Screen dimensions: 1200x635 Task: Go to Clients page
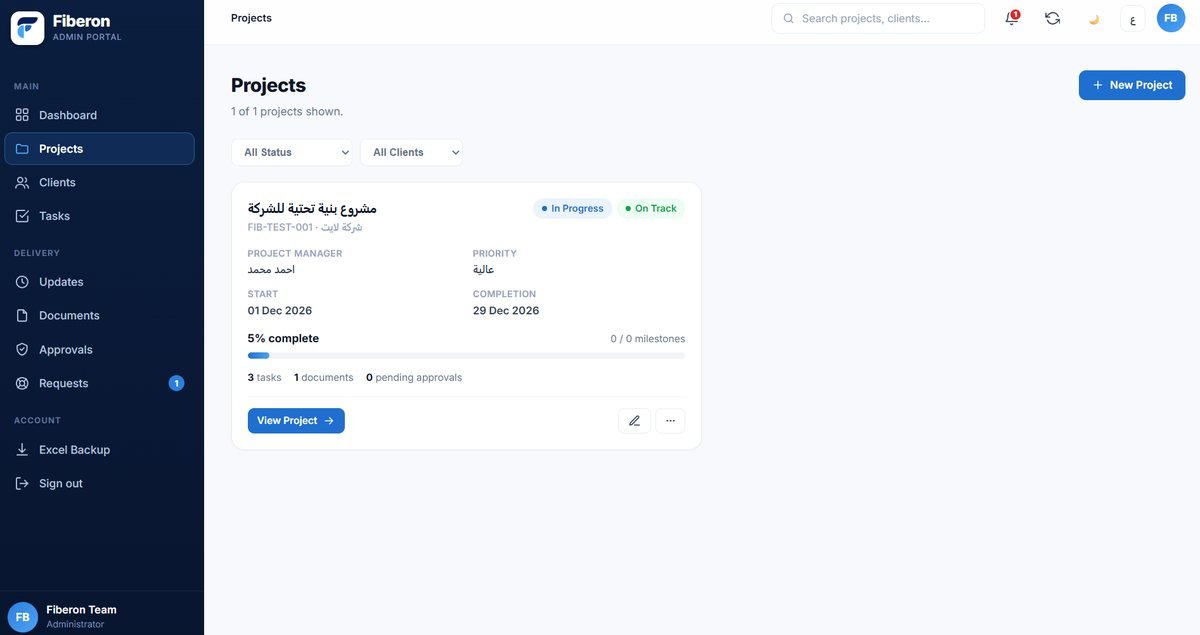tap(99, 182)
